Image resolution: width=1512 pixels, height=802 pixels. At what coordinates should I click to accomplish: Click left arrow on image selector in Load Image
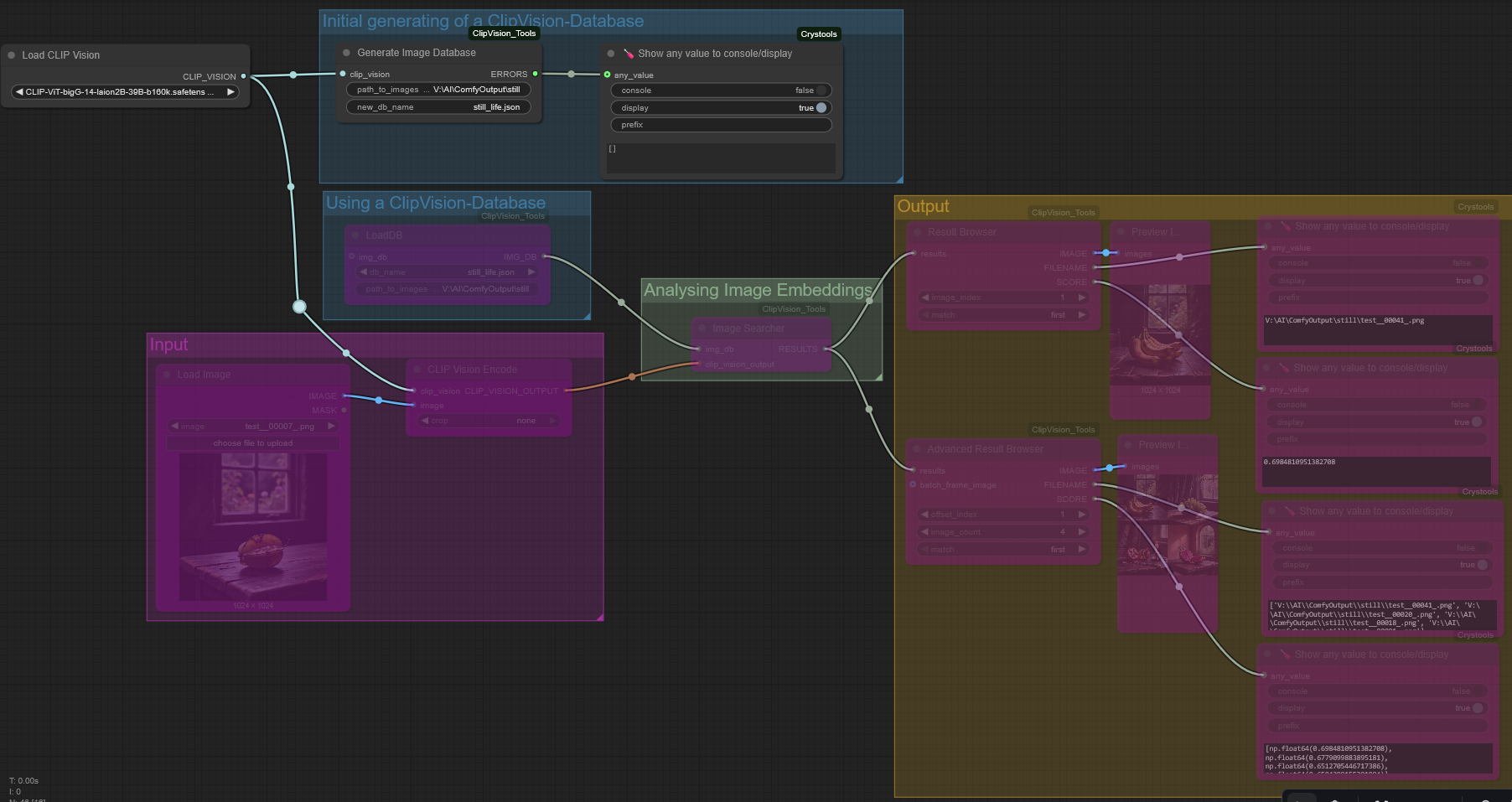point(174,427)
